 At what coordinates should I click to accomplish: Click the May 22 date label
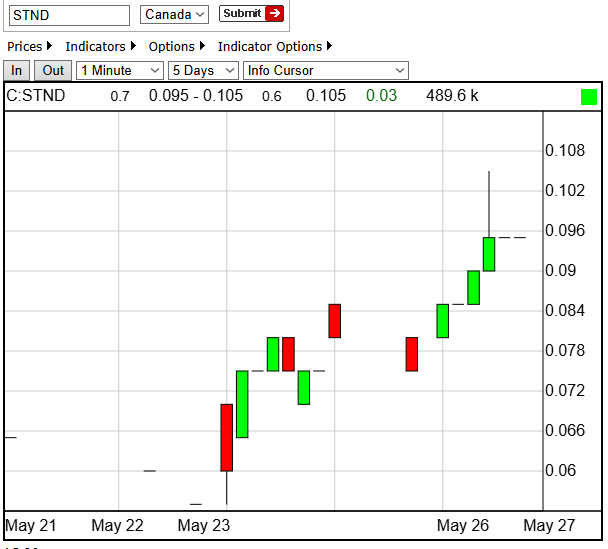tap(117, 526)
